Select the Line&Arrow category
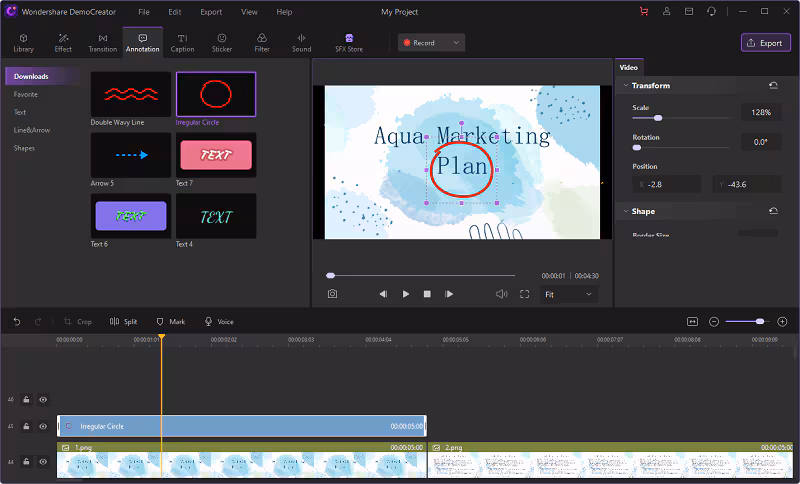800x484 pixels. point(32,130)
